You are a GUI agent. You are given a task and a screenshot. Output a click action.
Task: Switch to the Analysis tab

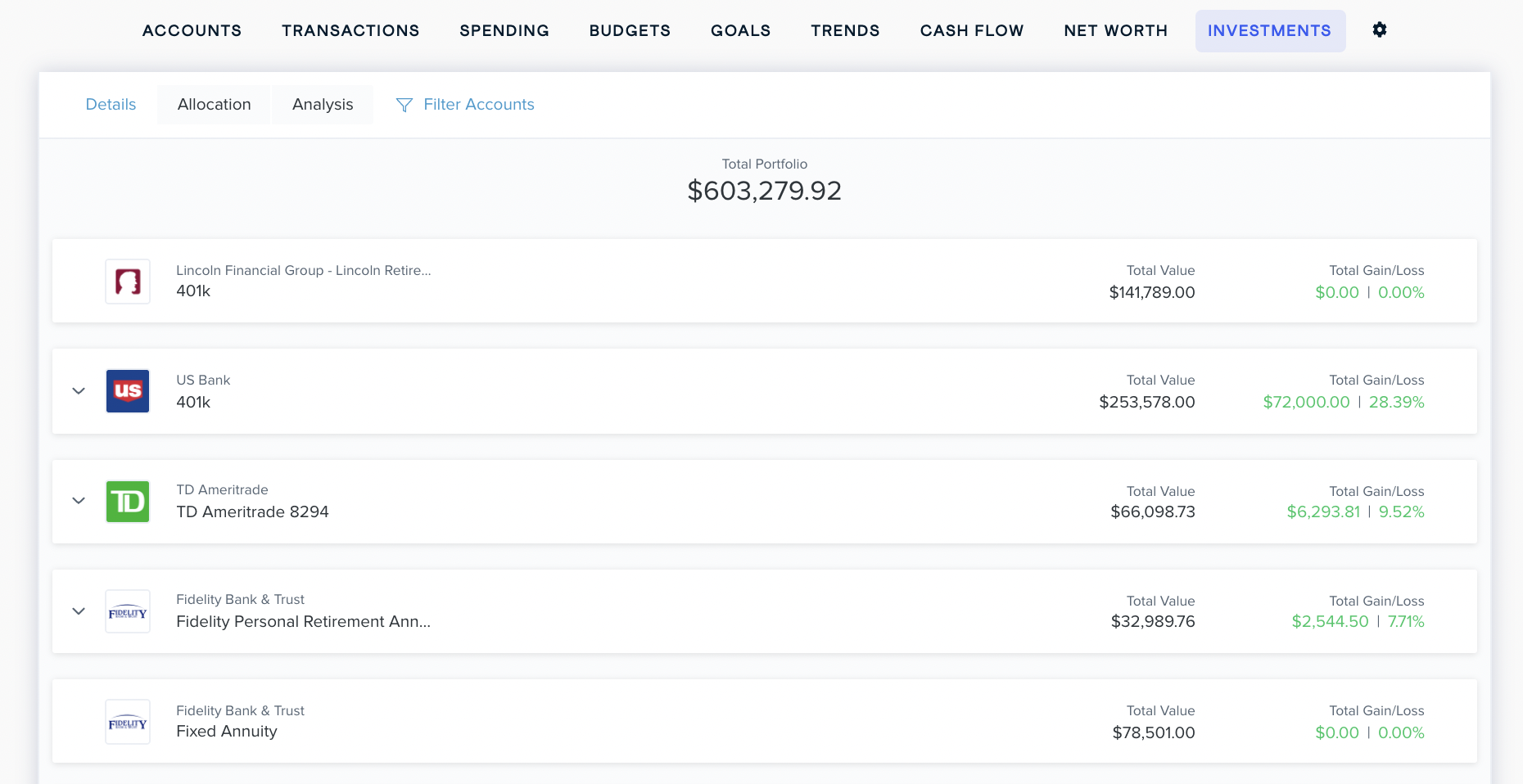pyautogui.click(x=323, y=105)
